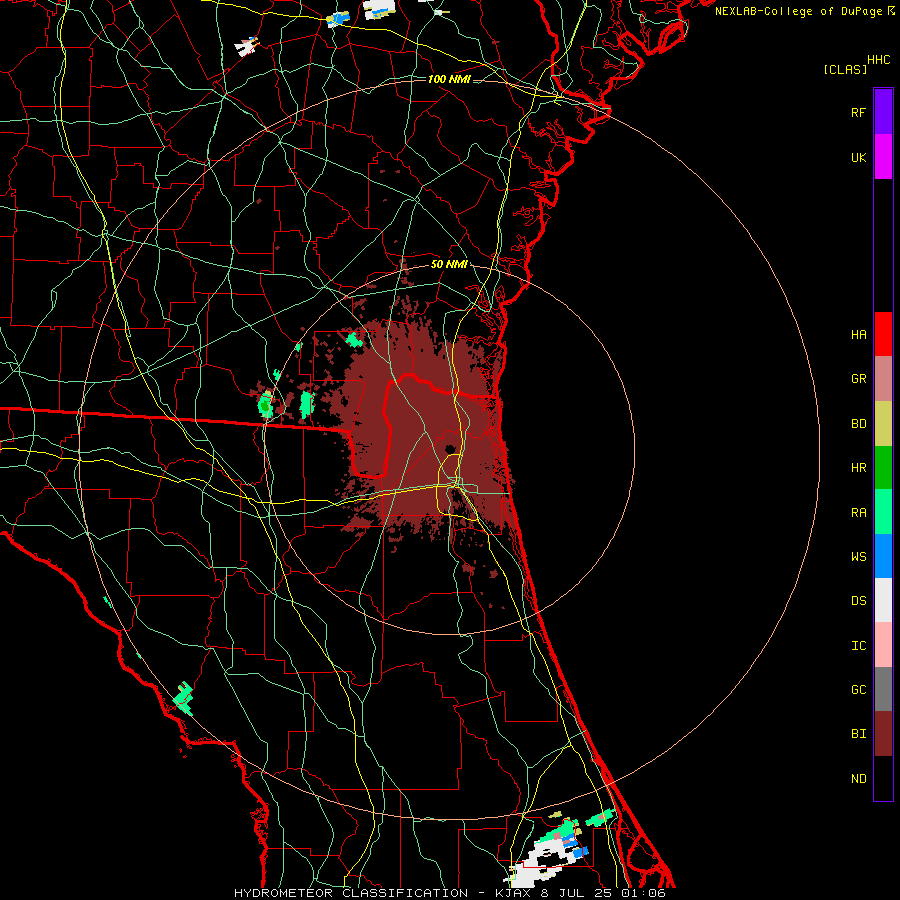Click the HR dark green legend swatch

point(883,467)
